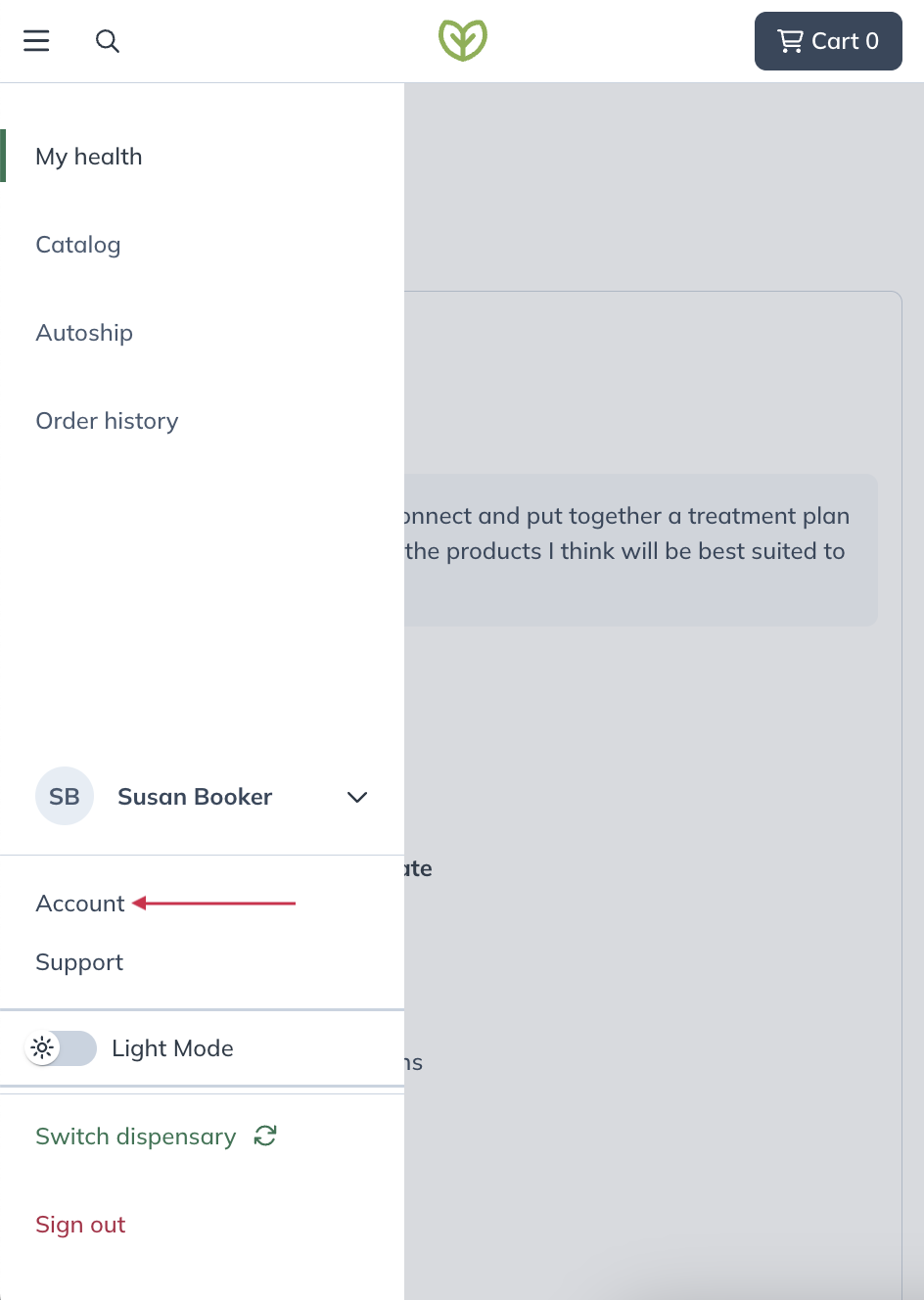Viewport: 924px width, 1300px height.
Task: Click the refresh icon next to Switch dispensary
Action: coord(265,1136)
